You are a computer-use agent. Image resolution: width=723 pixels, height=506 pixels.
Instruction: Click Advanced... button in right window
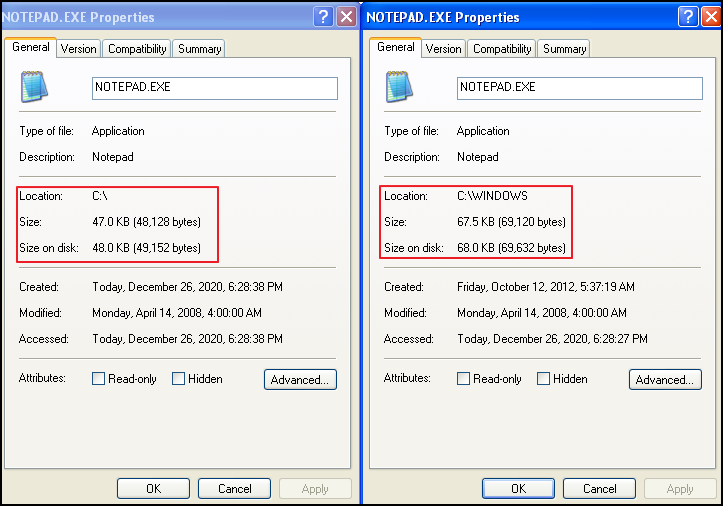(x=665, y=380)
